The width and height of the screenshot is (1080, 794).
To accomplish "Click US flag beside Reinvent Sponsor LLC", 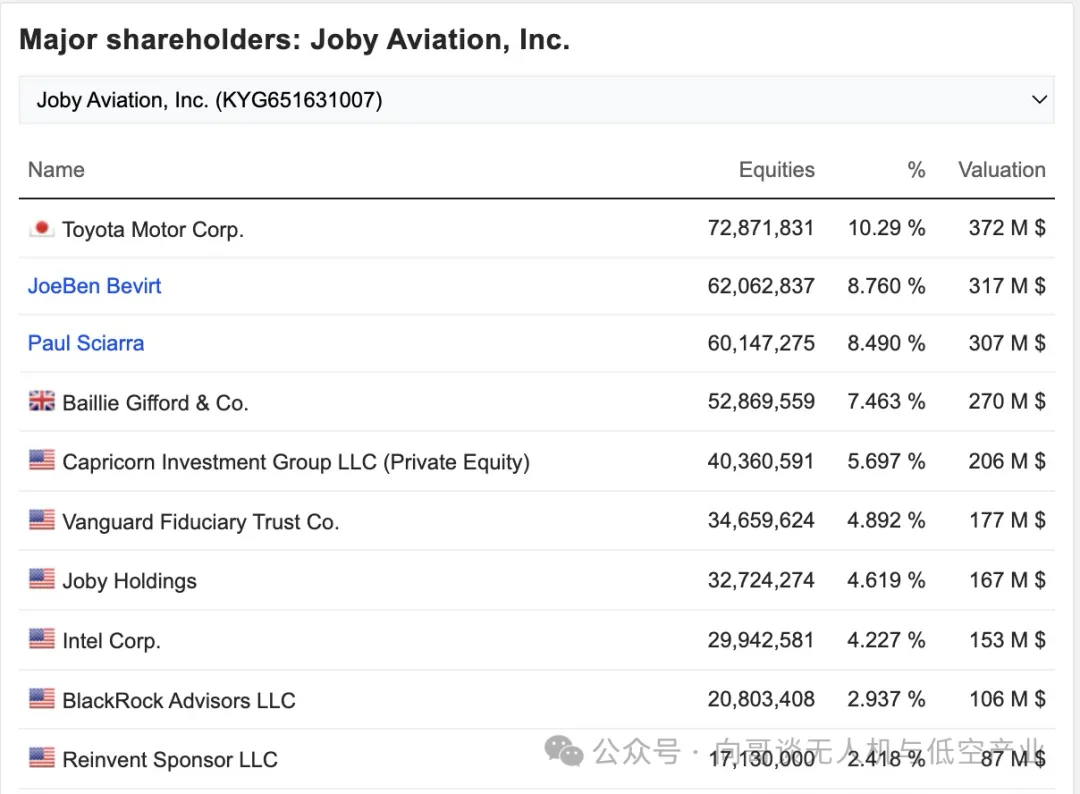I will coord(41,759).
